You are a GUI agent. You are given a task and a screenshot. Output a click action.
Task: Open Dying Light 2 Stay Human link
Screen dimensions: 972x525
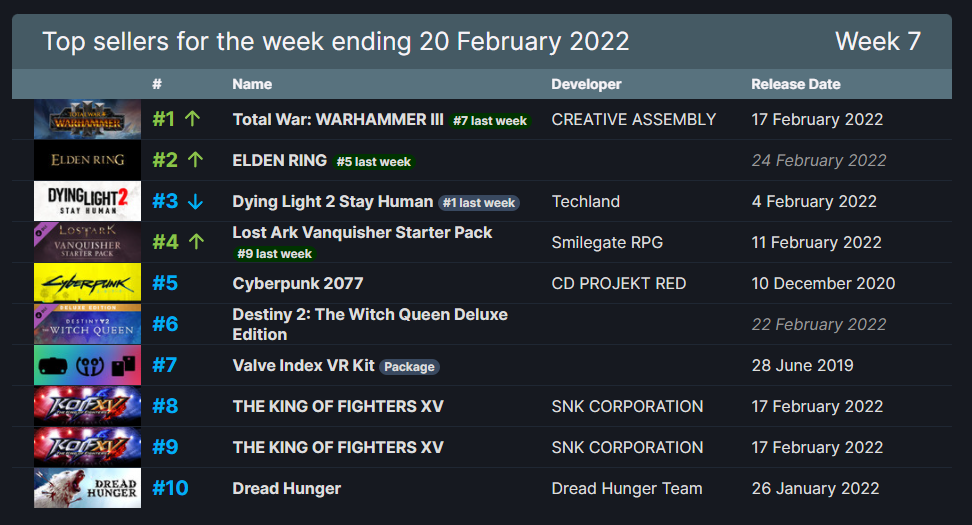pyautogui.click(x=332, y=201)
